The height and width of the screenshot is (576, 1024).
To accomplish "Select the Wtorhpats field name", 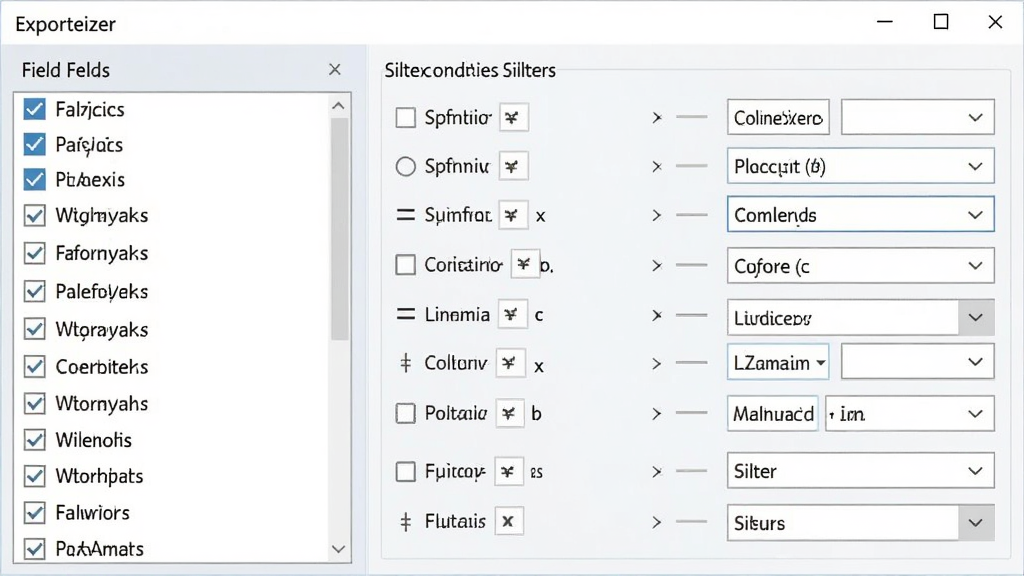I will point(99,476).
